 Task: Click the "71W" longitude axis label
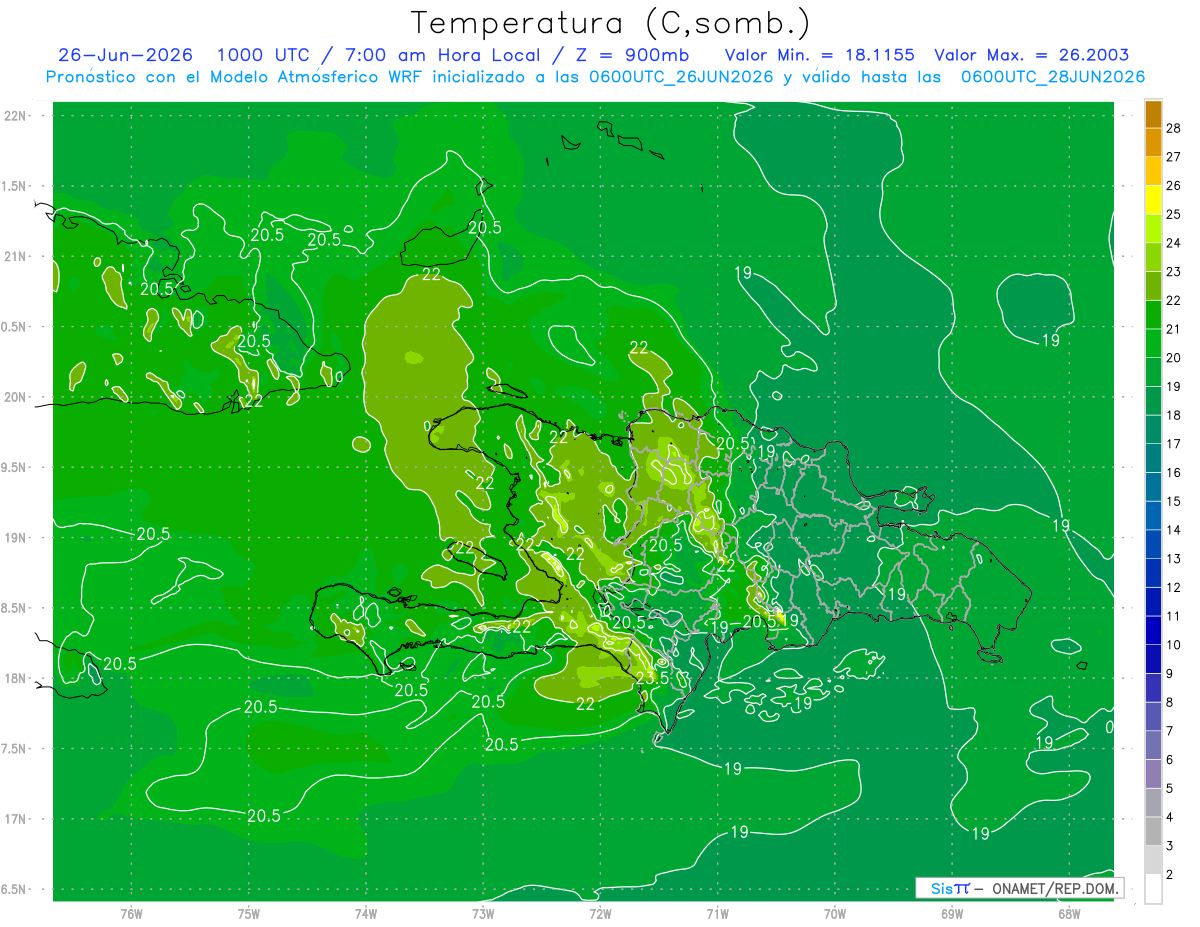click(x=717, y=914)
